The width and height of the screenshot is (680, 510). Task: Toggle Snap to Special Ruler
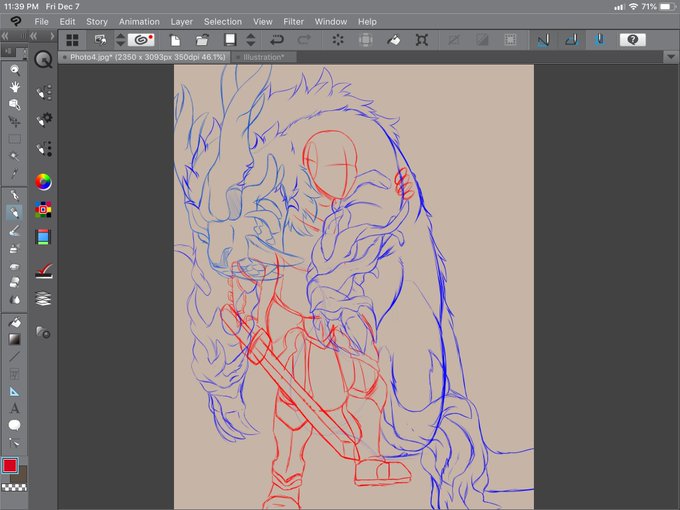coord(572,40)
